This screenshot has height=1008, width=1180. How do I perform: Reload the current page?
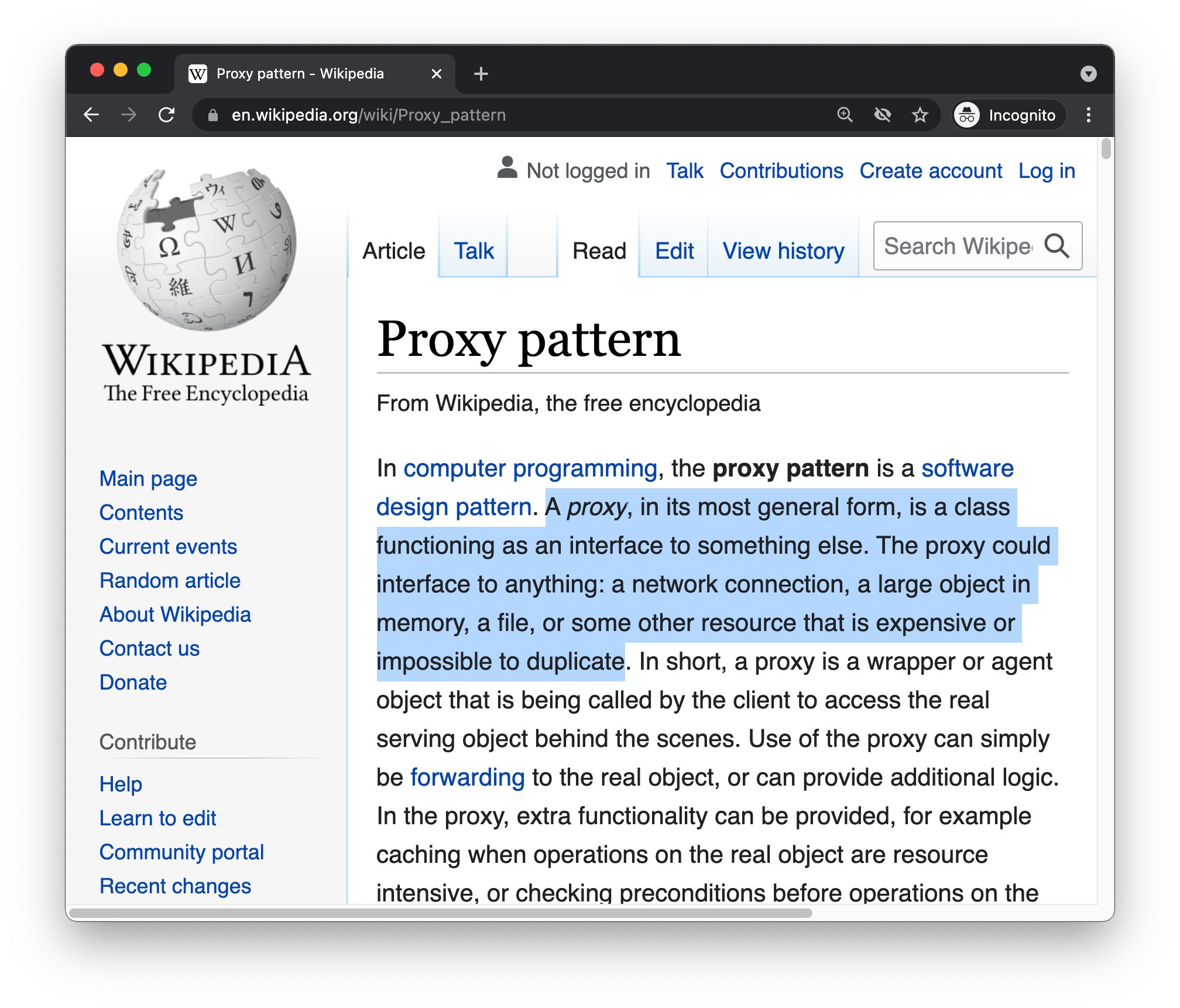pyautogui.click(x=167, y=115)
